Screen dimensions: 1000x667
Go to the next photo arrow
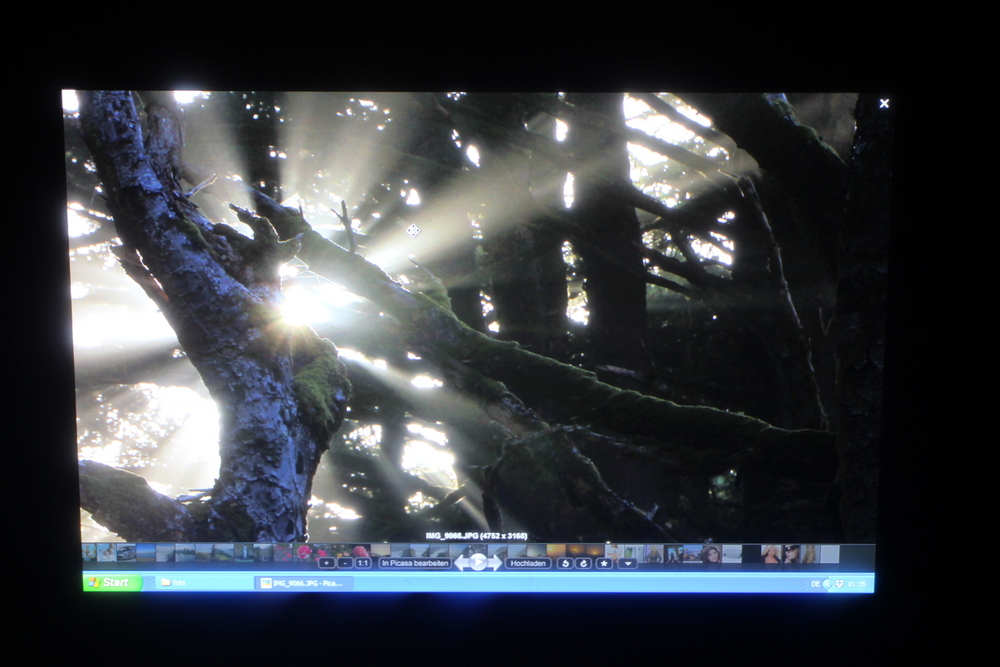[494, 563]
